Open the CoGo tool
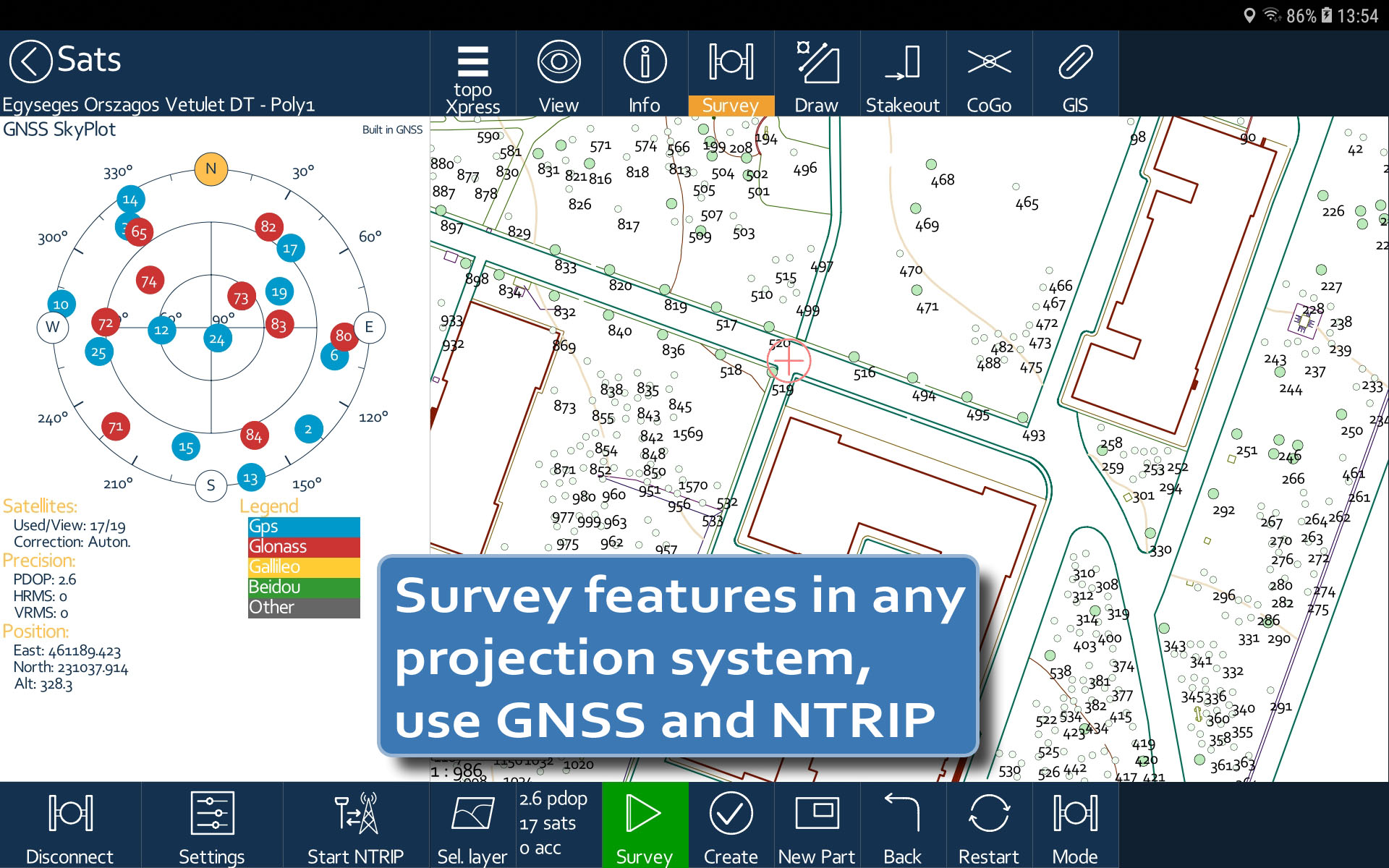Viewport: 1389px width, 868px height. [988, 75]
